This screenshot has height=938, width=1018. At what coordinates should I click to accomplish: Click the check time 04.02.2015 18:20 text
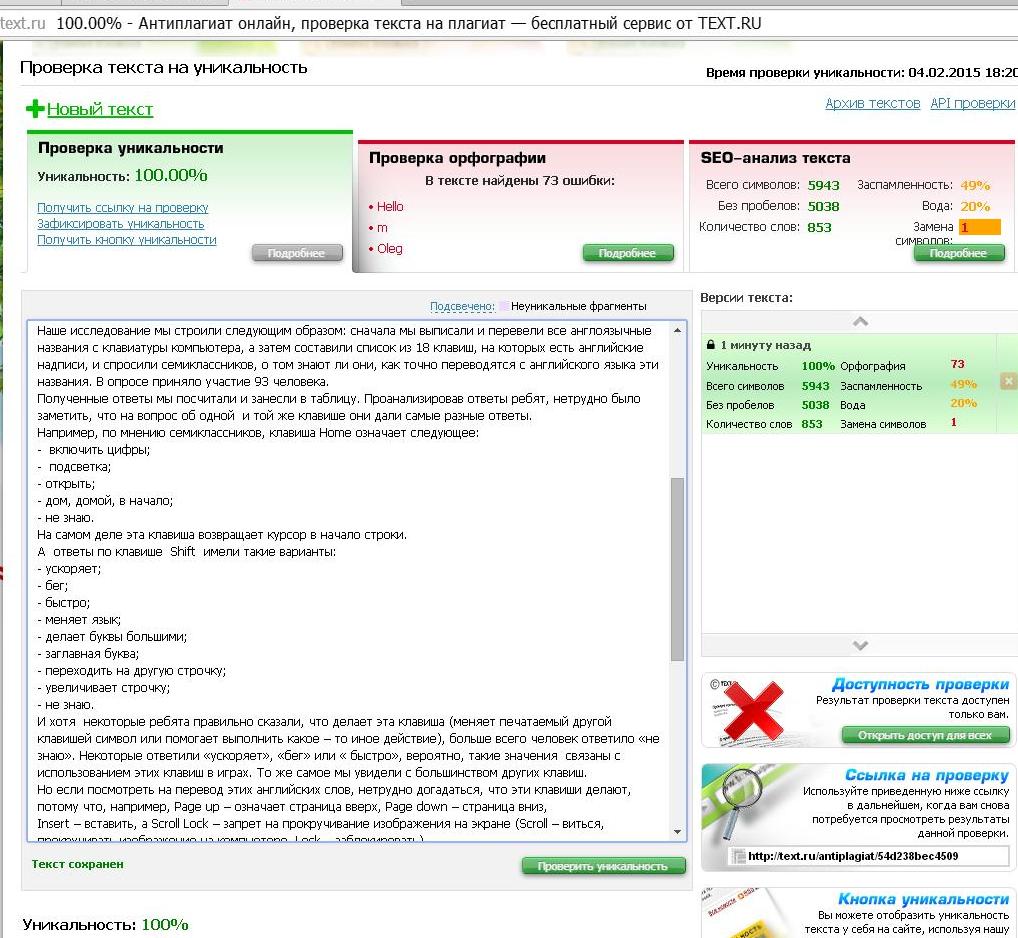(963, 73)
